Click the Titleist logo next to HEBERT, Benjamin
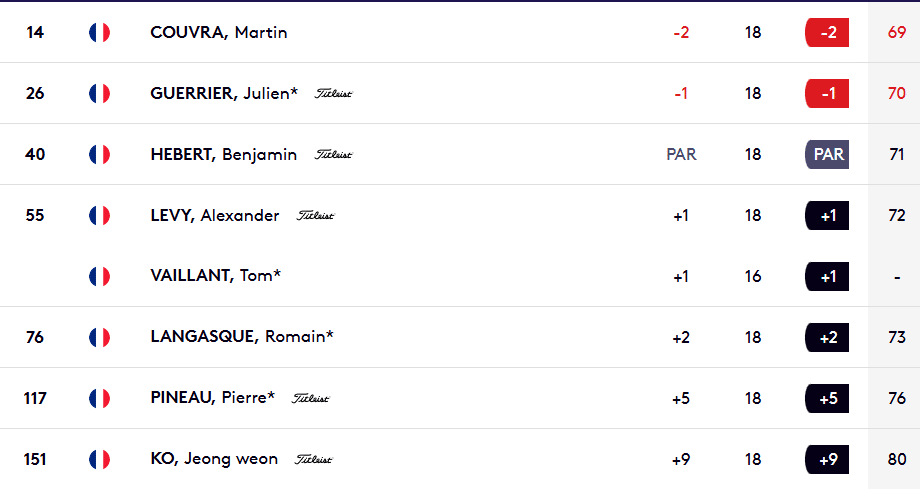Image resolution: width=920 pixels, height=489 pixels. (333, 154)
